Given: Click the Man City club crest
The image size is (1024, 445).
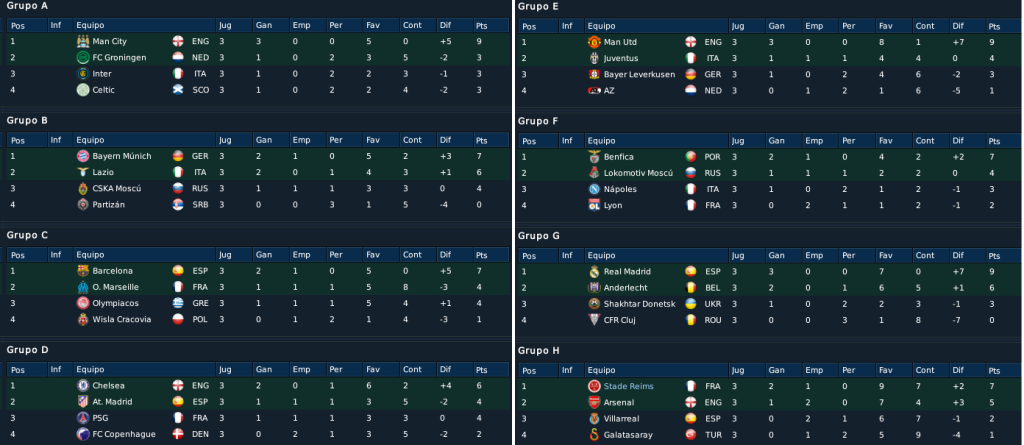Looking at the screenshot, I should [x=82, y=41].
